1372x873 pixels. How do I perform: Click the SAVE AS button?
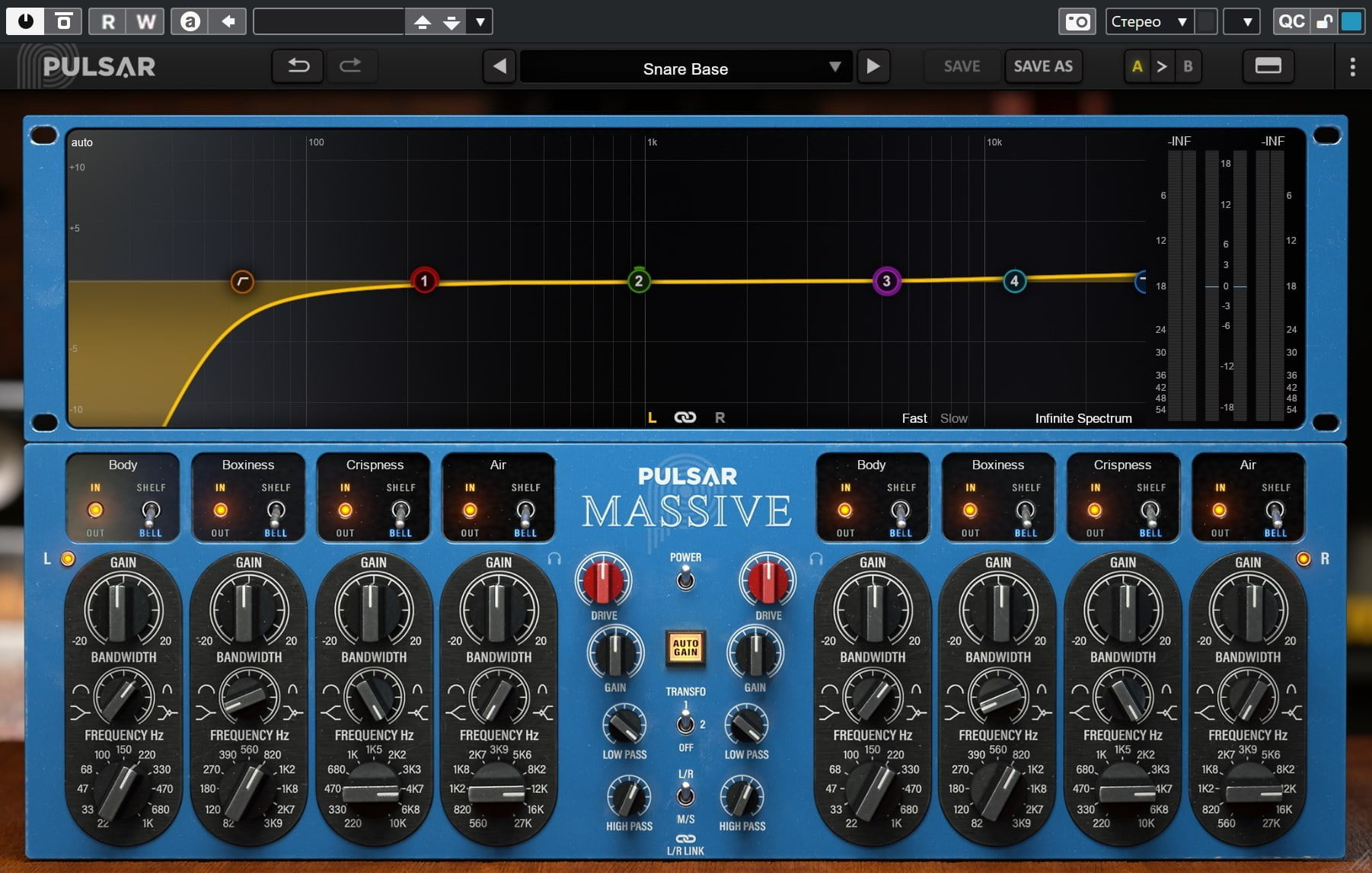click(x=1042, y=67)
